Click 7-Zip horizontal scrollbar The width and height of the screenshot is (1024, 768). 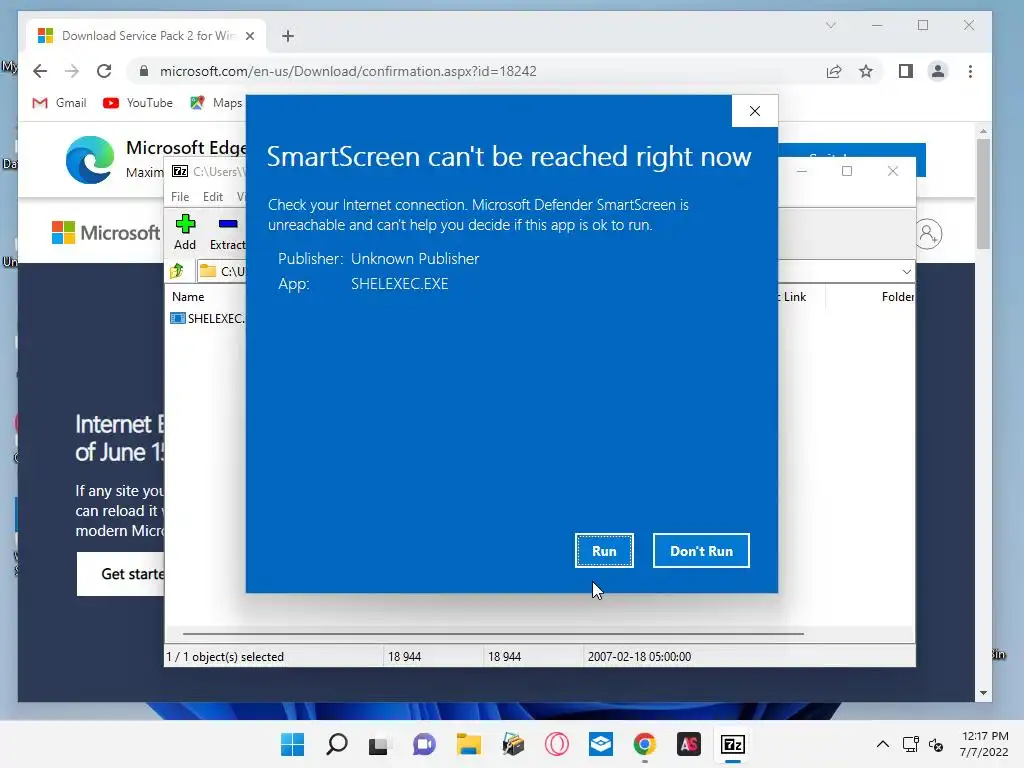pos(493,633)
